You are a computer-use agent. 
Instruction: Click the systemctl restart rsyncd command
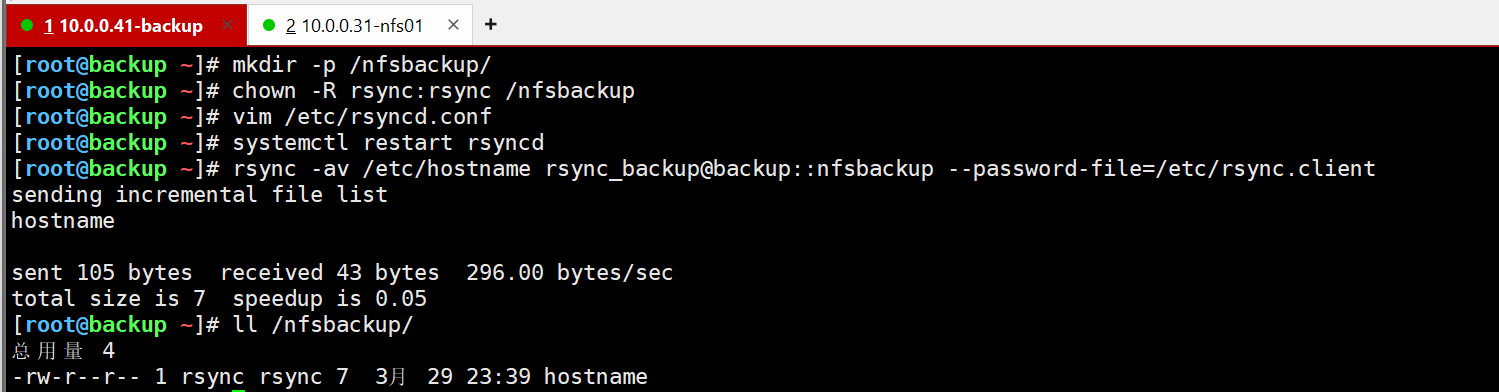coord(388,143)
